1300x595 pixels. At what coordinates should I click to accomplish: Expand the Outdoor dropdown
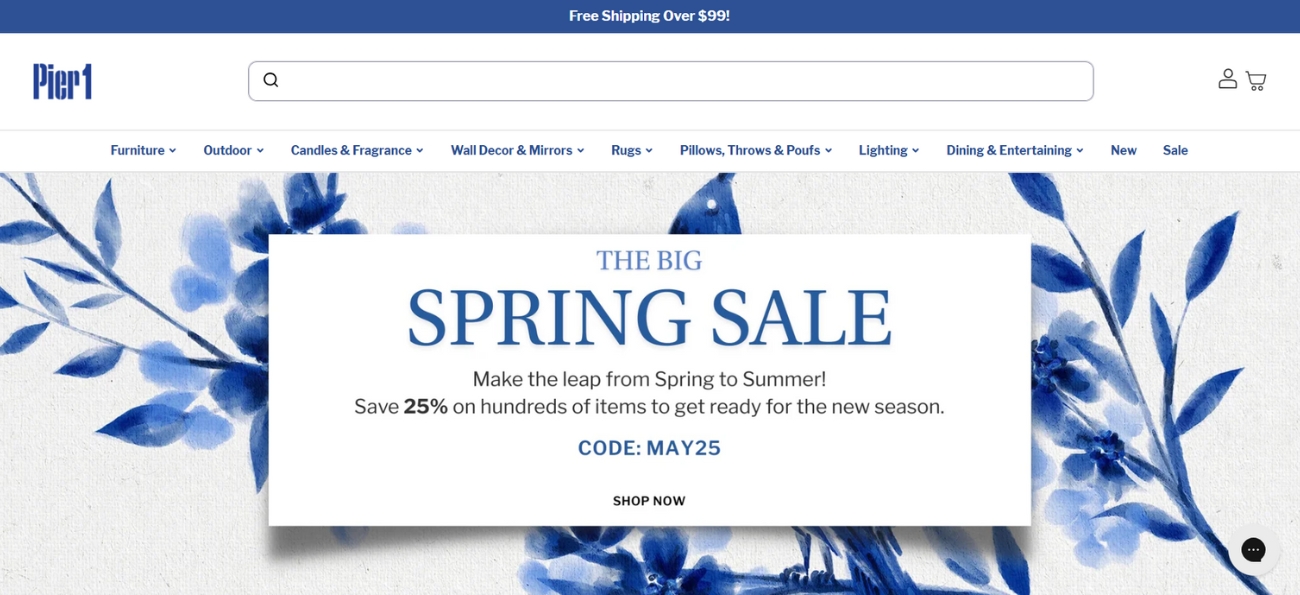(x=233, y=150)
